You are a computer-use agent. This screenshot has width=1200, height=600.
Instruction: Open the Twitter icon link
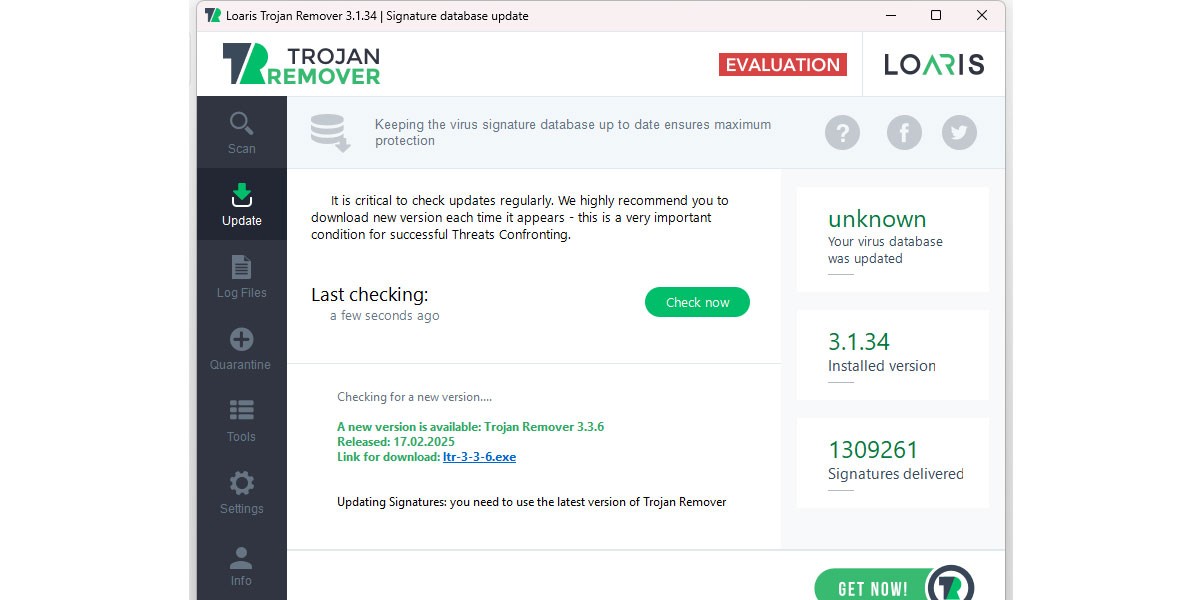tap(960, 132)
